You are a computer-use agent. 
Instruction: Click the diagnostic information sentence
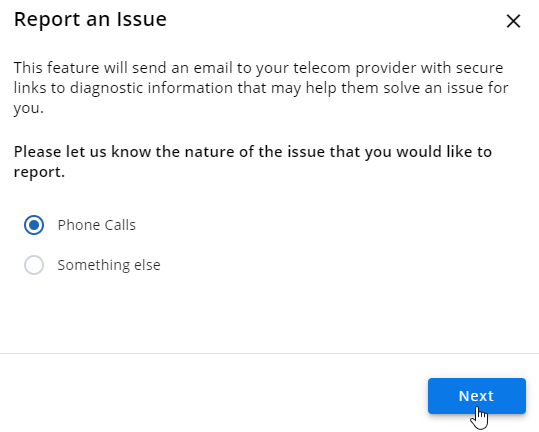261,88
